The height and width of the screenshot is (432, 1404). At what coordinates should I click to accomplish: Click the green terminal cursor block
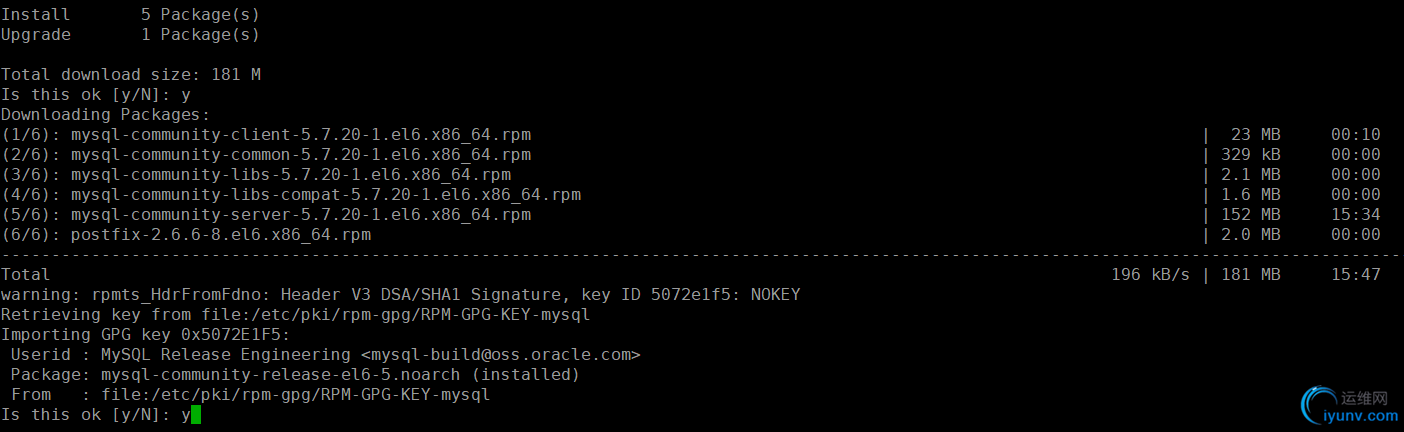(196, 414)
